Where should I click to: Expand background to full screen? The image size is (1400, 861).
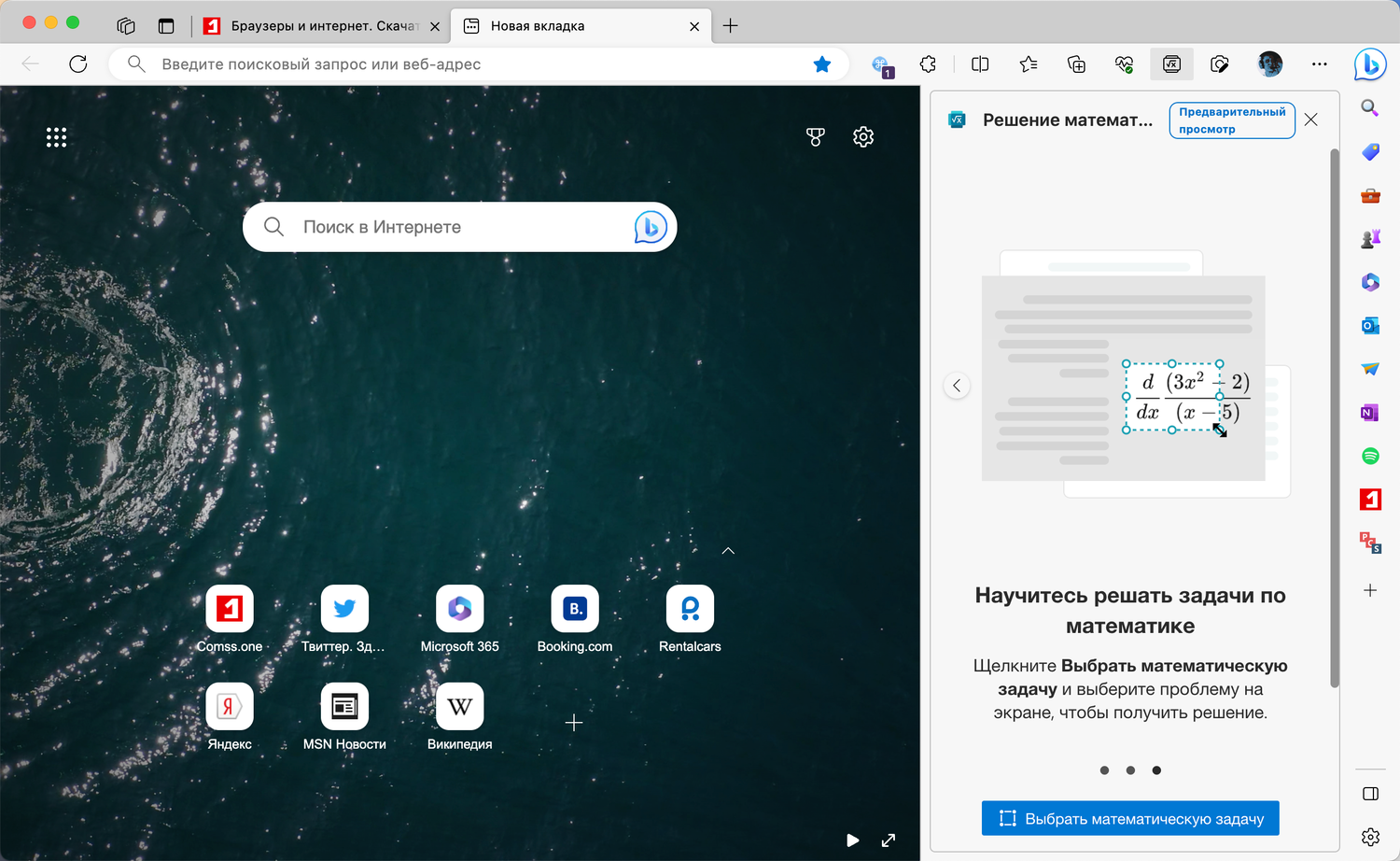[889, 840]
